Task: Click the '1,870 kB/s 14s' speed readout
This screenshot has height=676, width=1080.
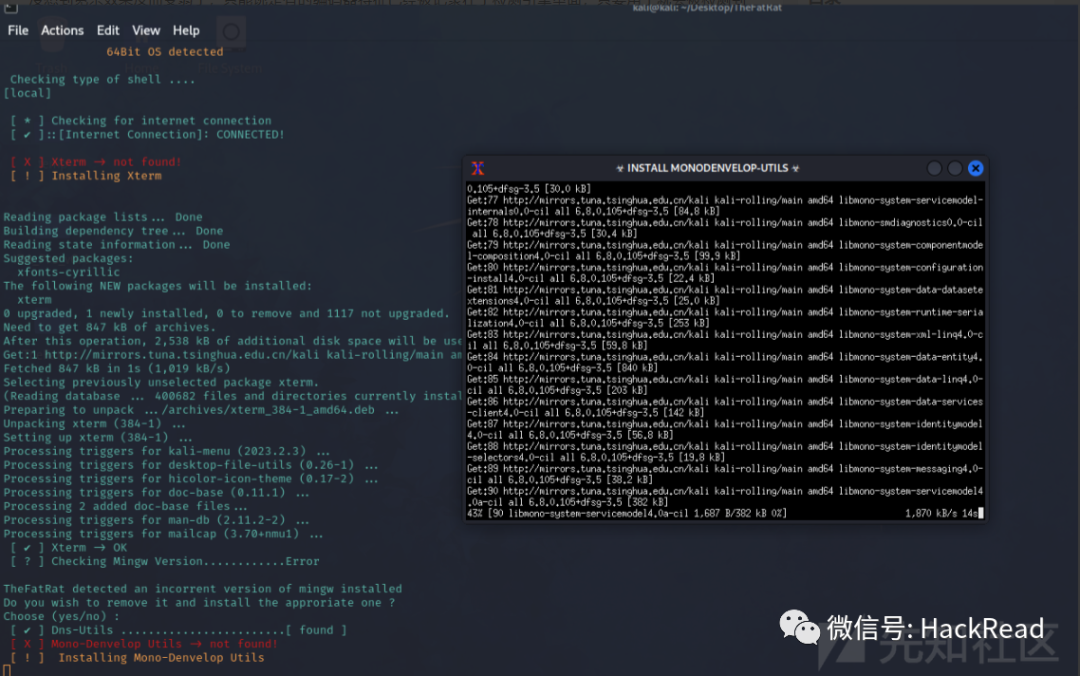Action: point(941,513)
